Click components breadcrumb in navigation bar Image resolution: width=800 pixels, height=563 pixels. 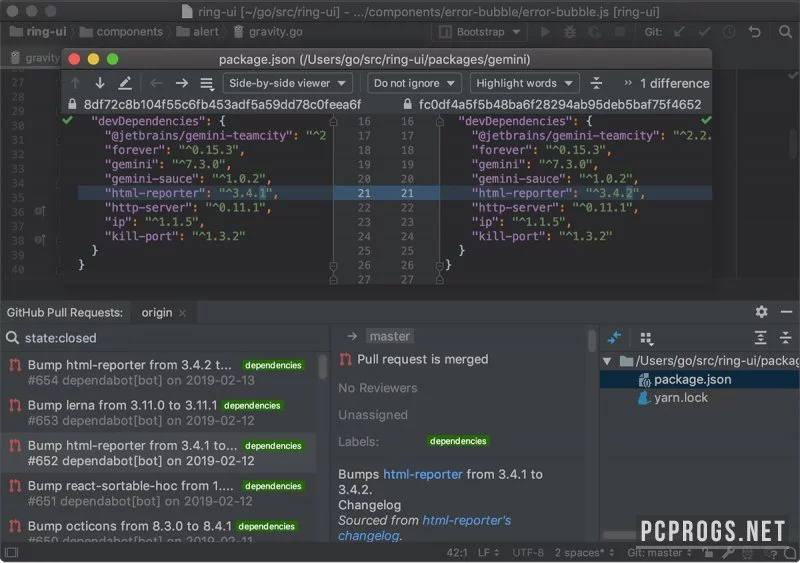tap(121, 32)
